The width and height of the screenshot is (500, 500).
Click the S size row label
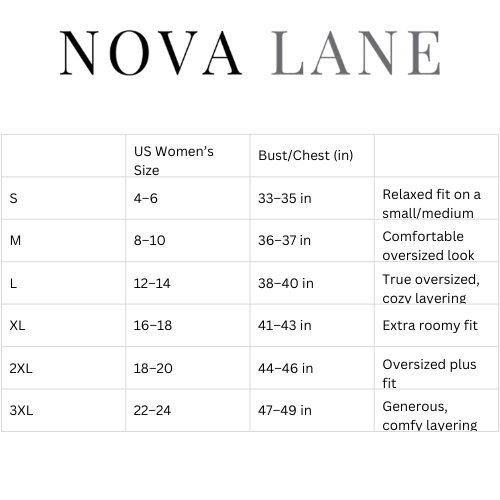(13, 198)
